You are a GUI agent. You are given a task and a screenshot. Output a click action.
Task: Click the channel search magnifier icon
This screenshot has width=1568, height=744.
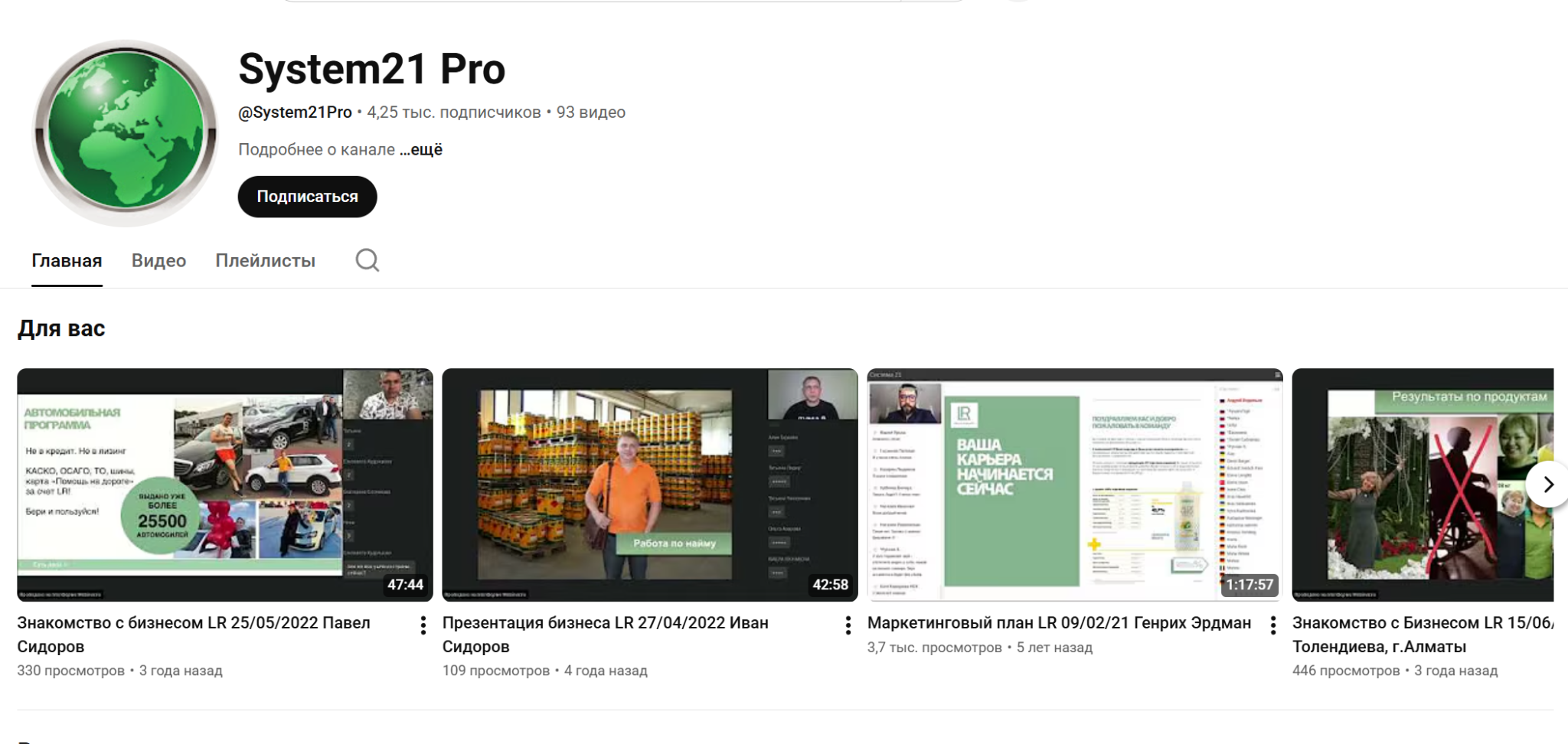[x=367, y=260]
